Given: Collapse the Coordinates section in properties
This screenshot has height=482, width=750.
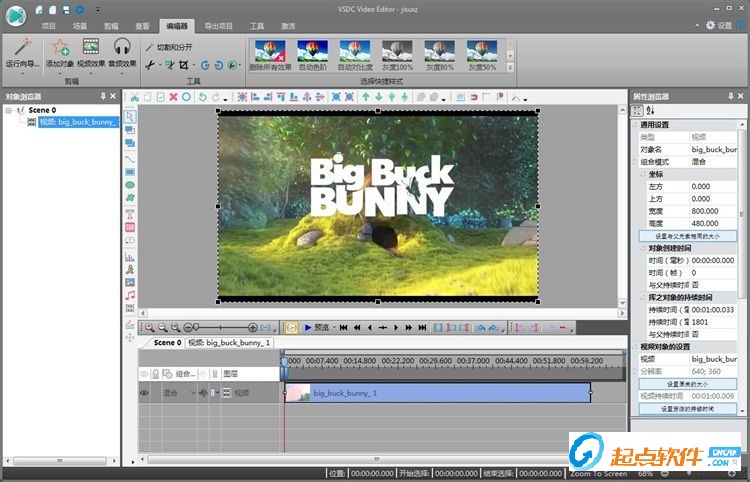Looking at the screenshot, I should pyautogui.click(x=643, y=175).
